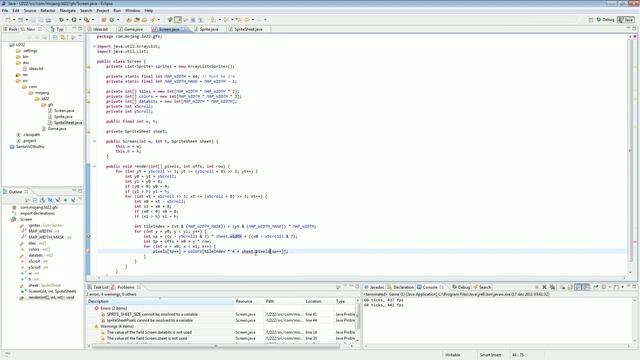This screenshot has height=360, width=640.
Task: Switch to the Debug perspective
Action: (605, 20)
